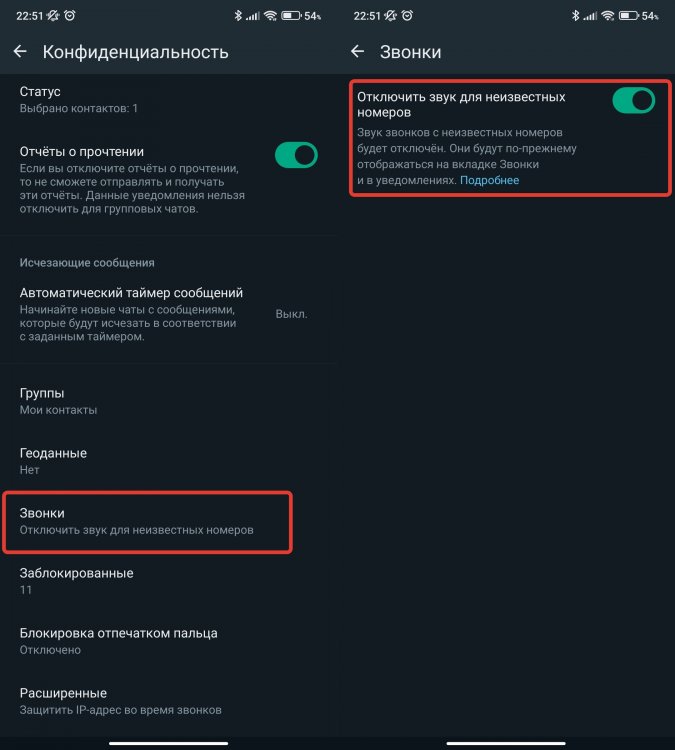675x750 pixels.
Task: Open the Статус privacy setting
Action: [168, 99]
